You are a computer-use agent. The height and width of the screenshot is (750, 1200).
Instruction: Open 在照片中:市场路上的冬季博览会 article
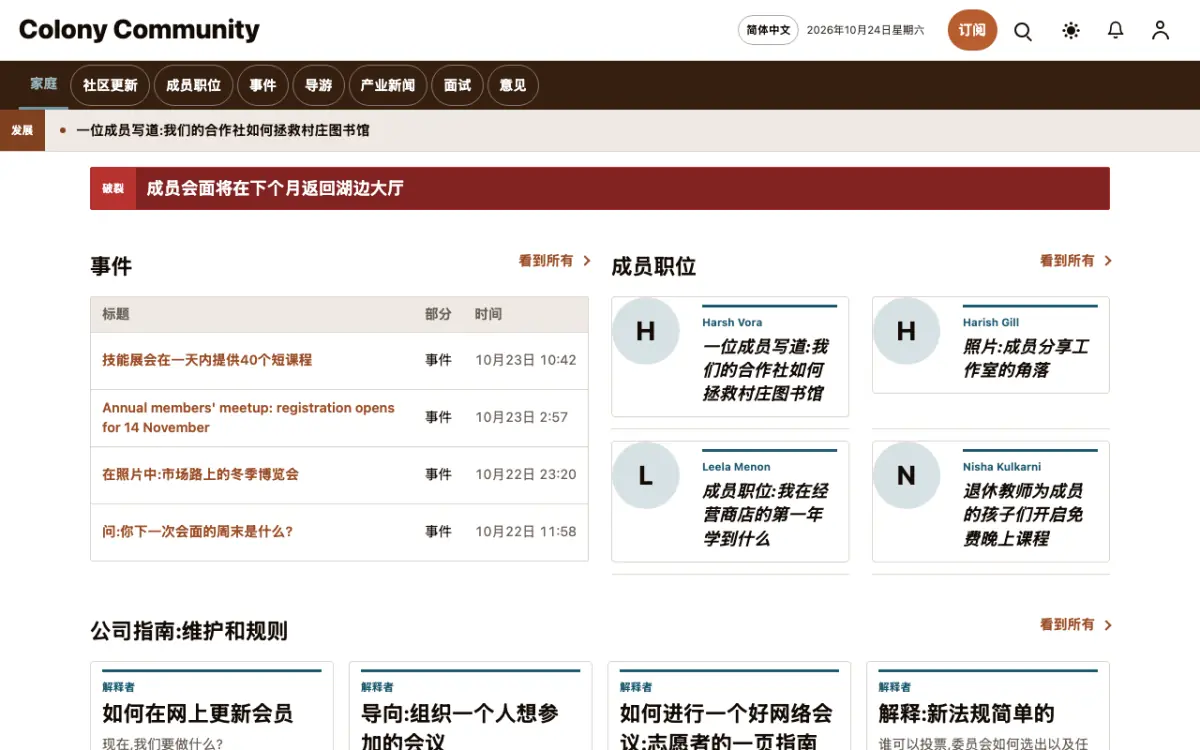pyautogui.click(x=200, y=474)
